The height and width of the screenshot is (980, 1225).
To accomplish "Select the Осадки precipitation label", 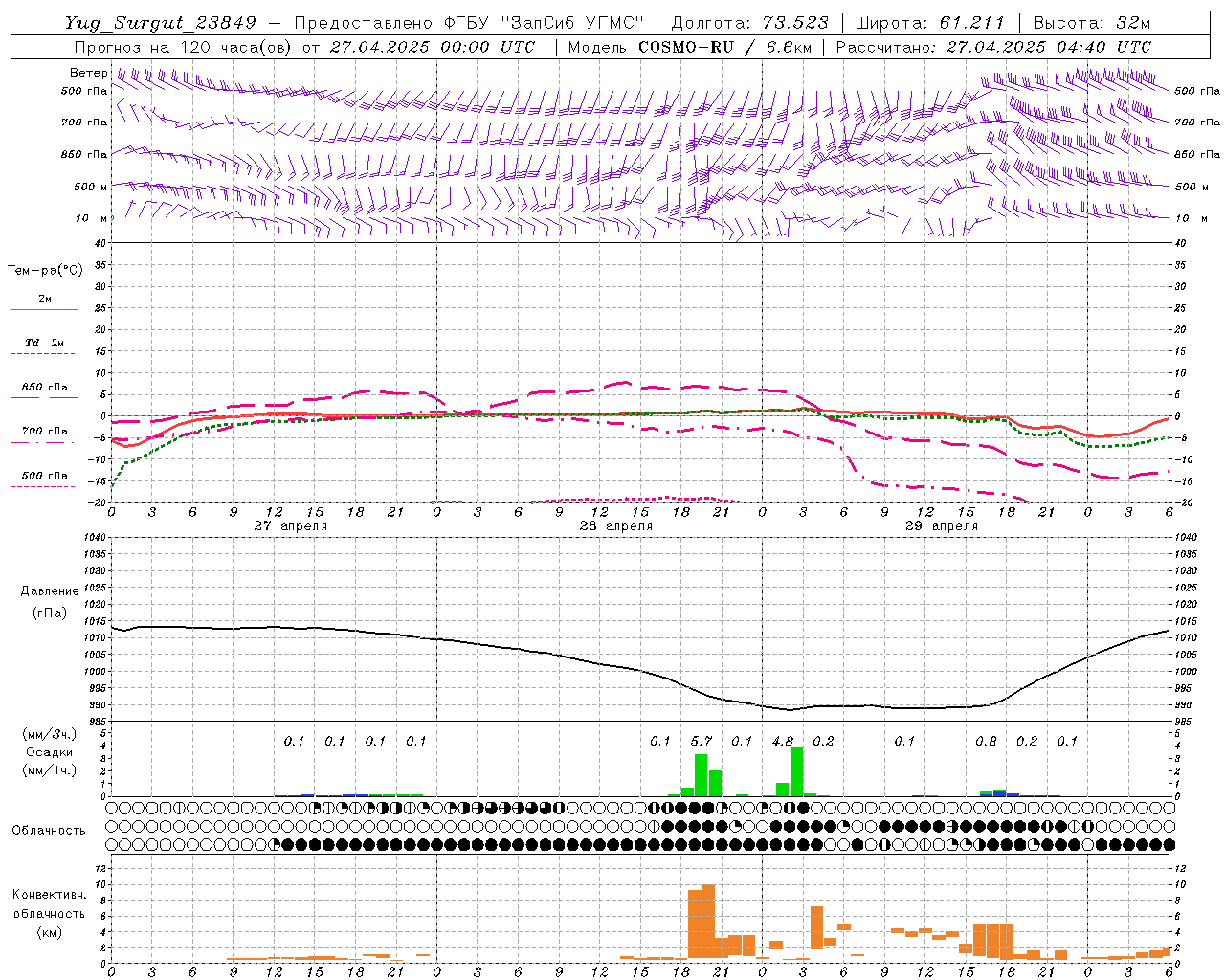I will point(48,752).
